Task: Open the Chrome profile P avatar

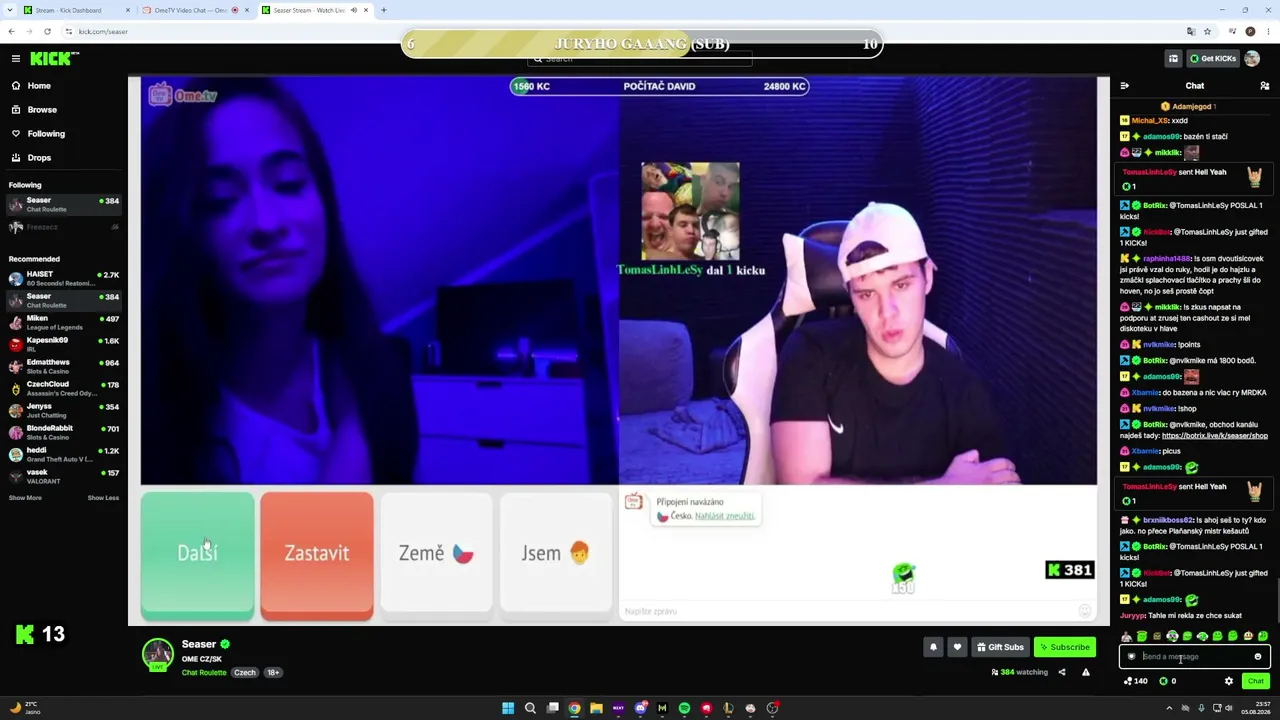Action: 1250,32
